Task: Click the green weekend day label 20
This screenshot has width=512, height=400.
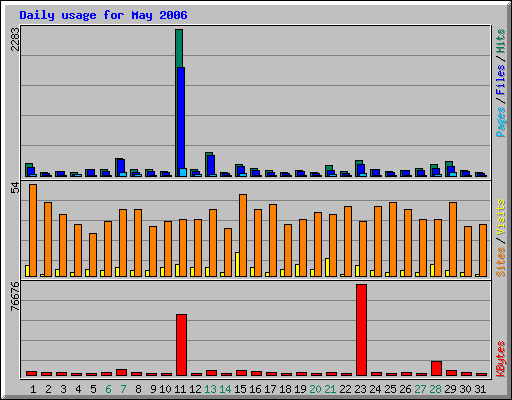Action: [x=315, y=389]
